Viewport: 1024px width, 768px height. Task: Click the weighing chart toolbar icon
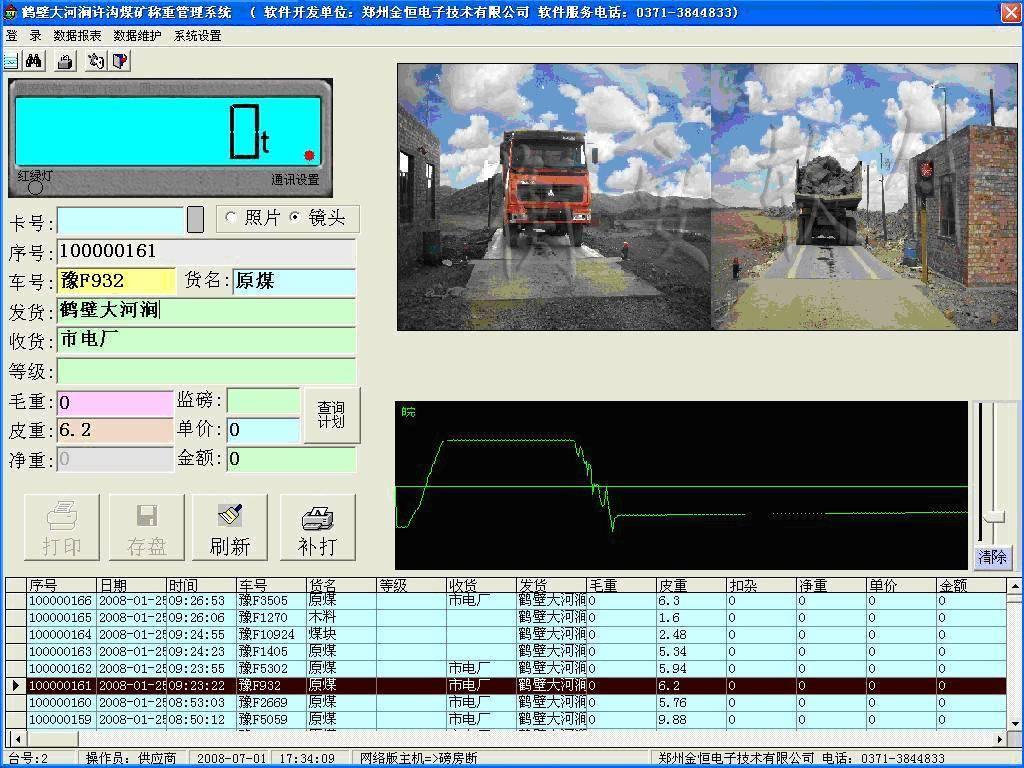10,61
